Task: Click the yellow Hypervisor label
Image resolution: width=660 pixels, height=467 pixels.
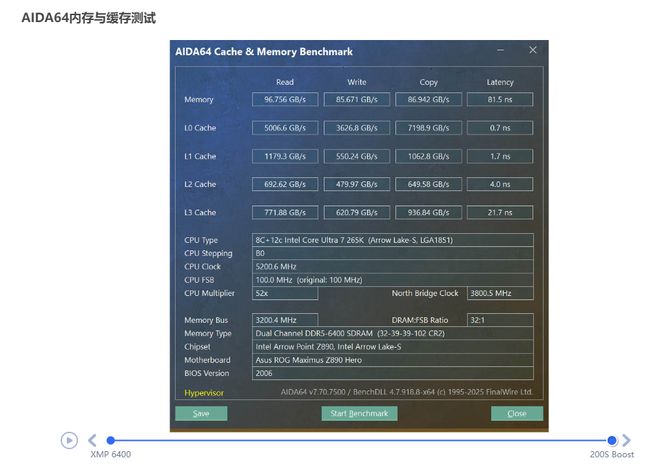Action: point(204,393)
